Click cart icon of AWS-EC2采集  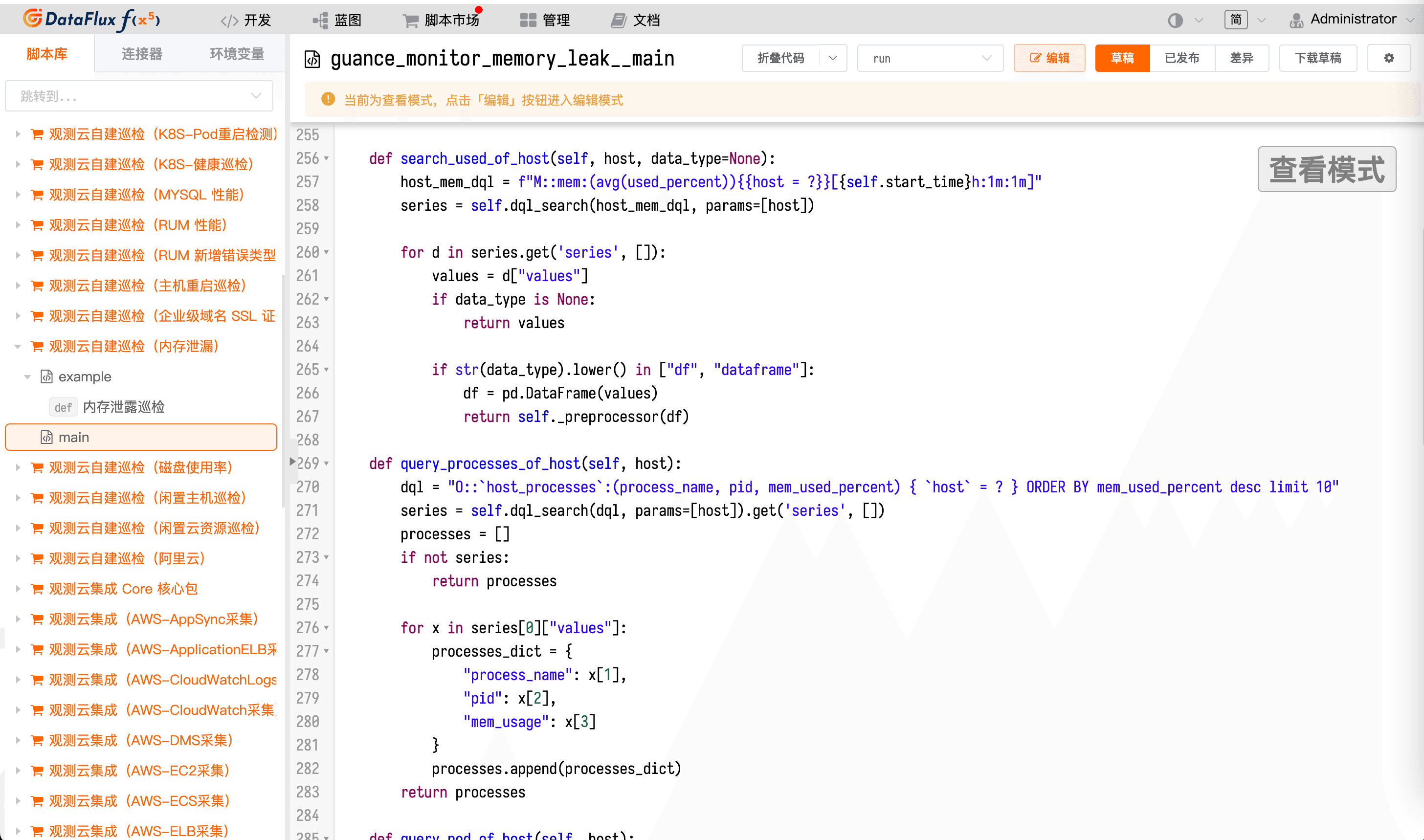click(37, 771)
